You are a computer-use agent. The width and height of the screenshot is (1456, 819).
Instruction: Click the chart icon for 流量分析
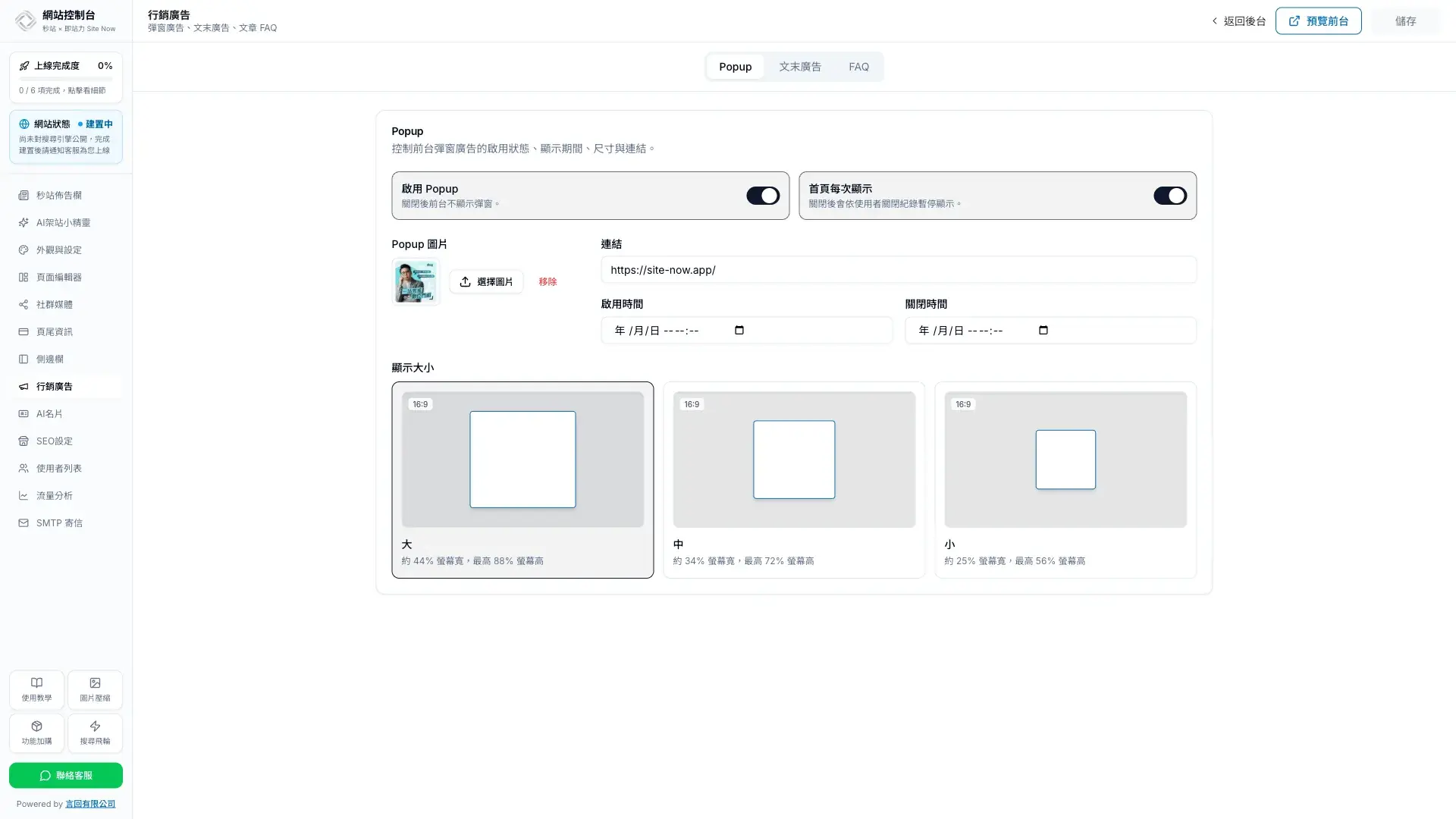[x=24, y=496]
